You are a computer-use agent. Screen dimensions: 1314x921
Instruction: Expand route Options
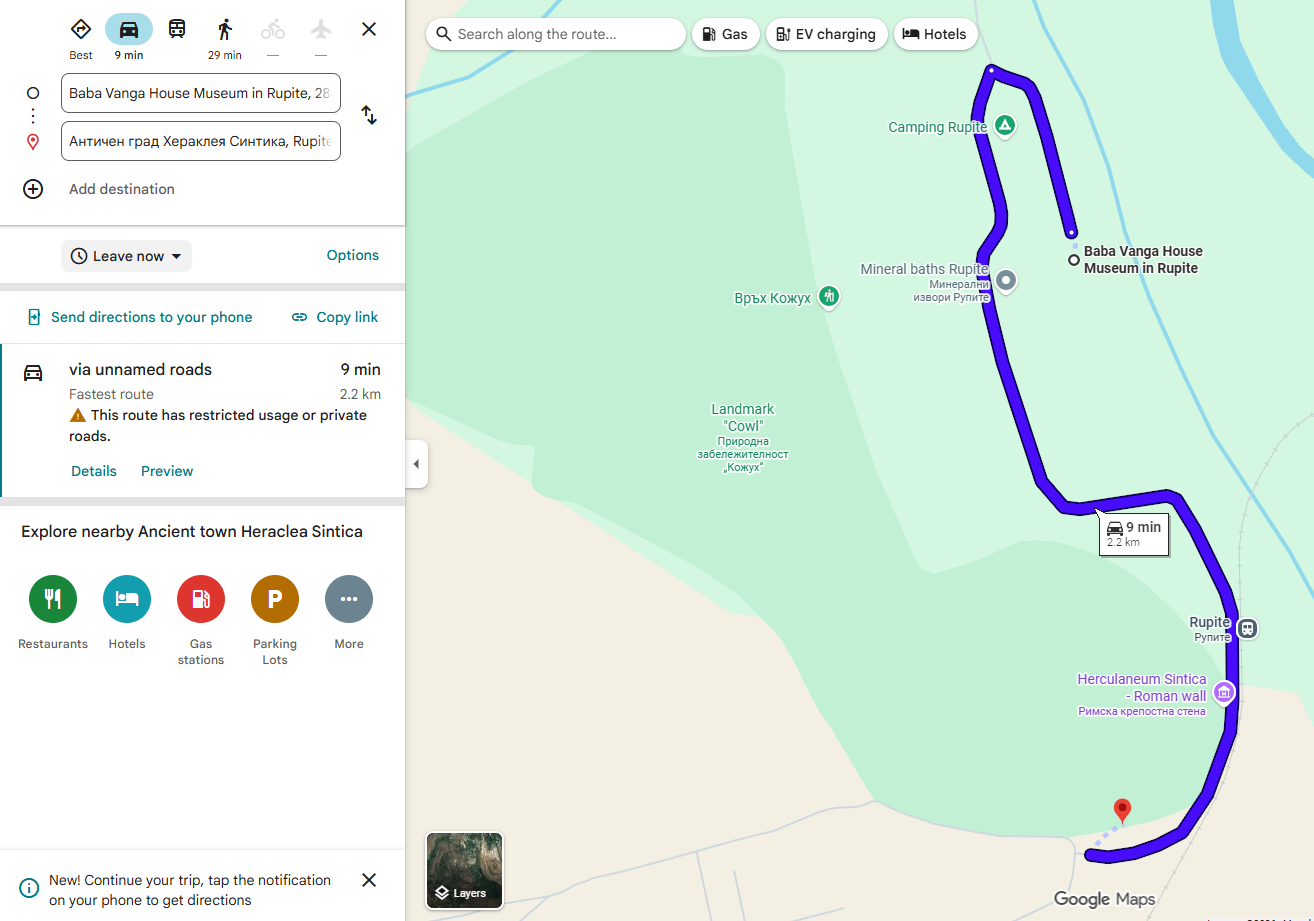pos(353,255)
